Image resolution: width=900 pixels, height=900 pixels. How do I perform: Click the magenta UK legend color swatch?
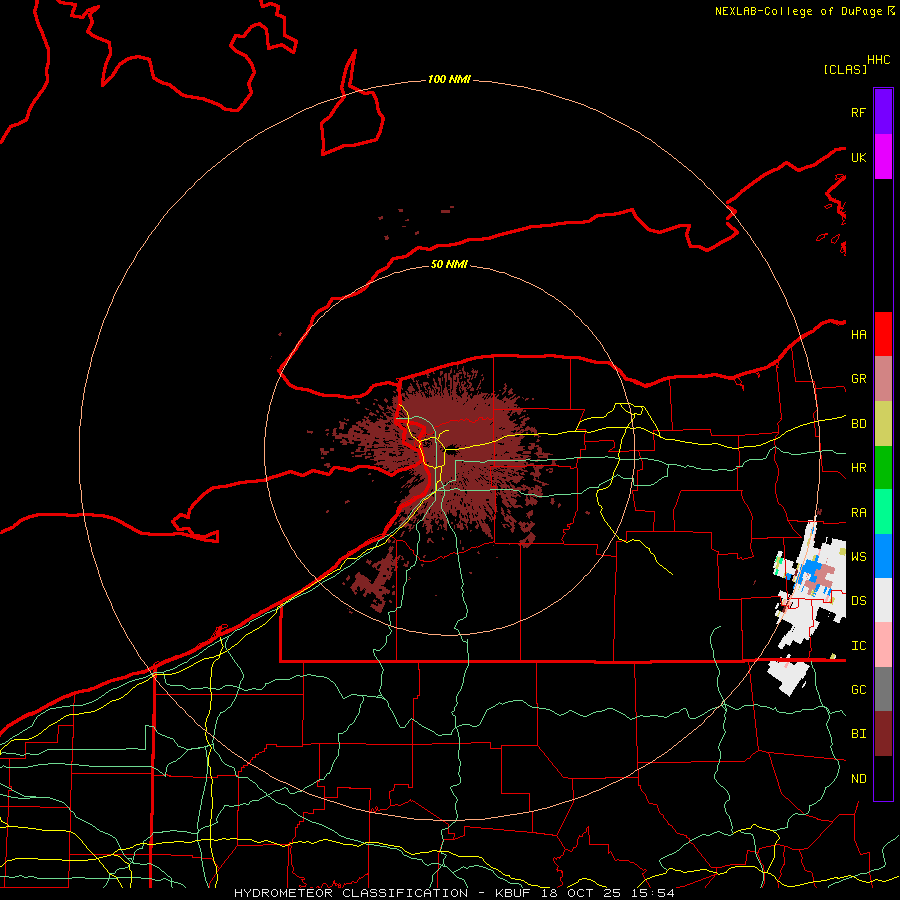(883, 157)
